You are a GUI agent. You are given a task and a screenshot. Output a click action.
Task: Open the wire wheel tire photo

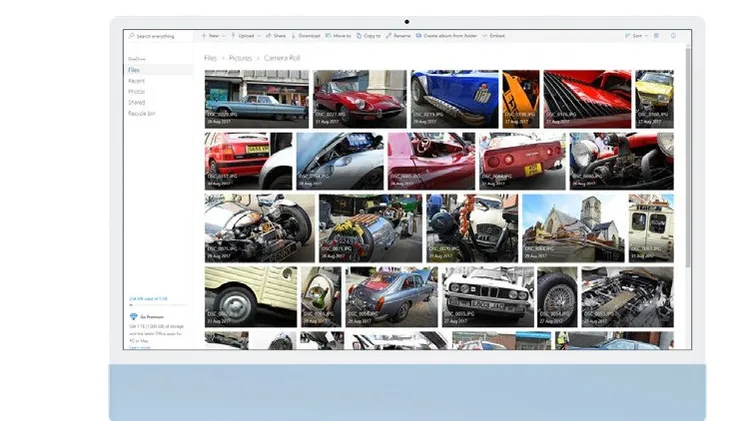point(558,297)
